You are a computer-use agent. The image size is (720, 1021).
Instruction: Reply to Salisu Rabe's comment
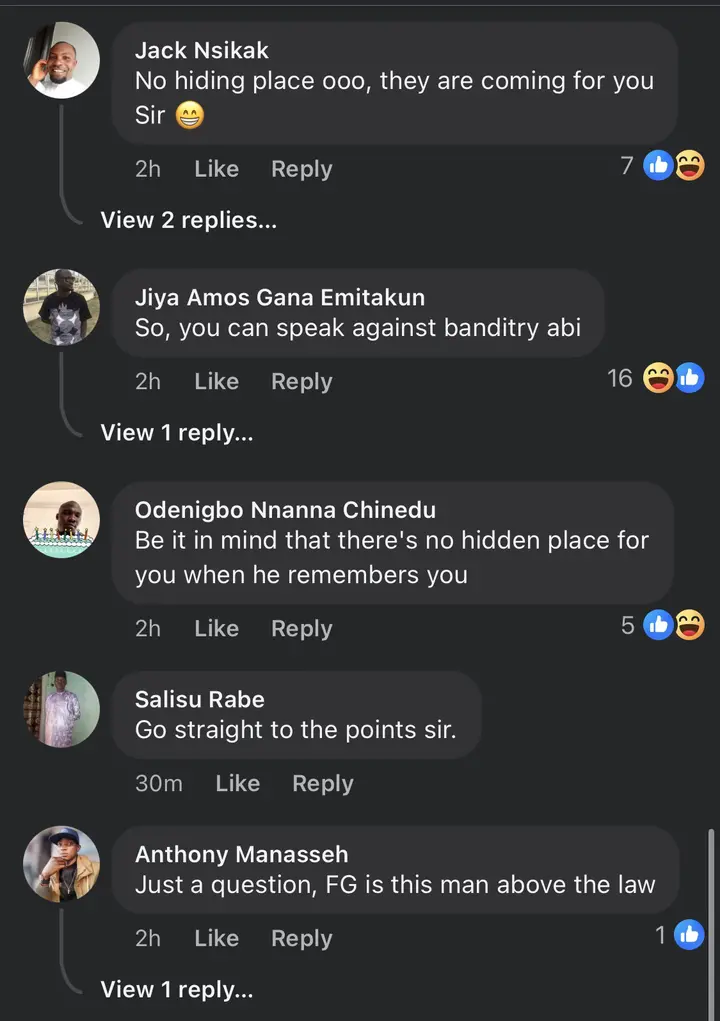(x=322, y=783)
